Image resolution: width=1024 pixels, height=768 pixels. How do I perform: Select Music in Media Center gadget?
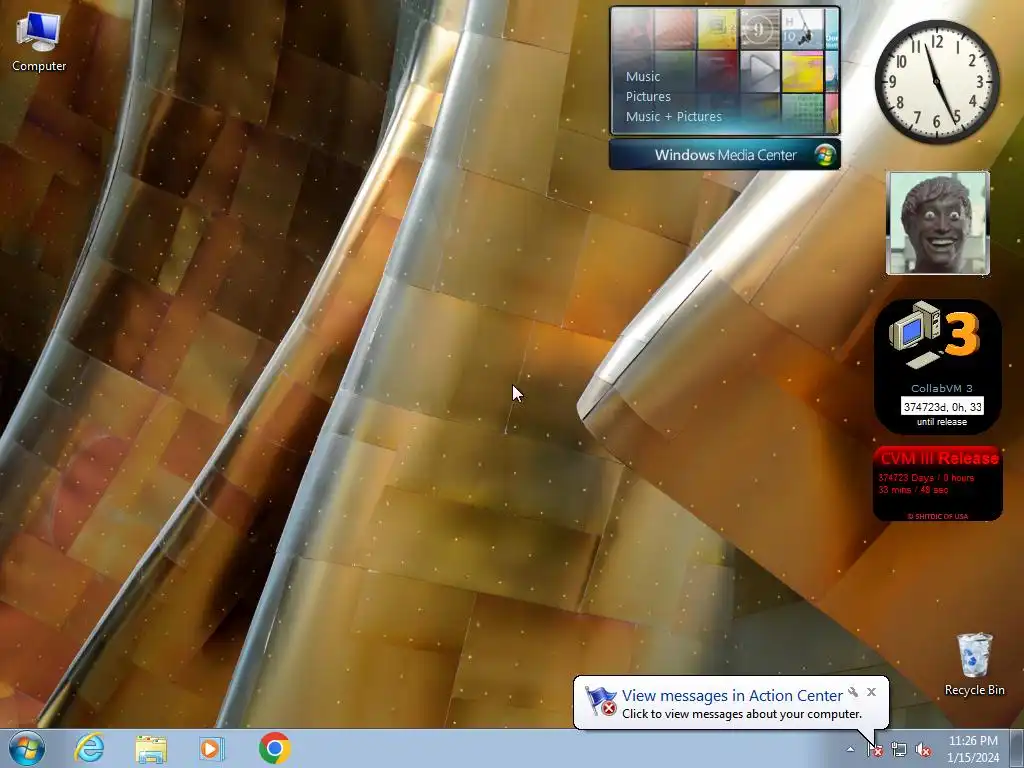coord(643,76)
